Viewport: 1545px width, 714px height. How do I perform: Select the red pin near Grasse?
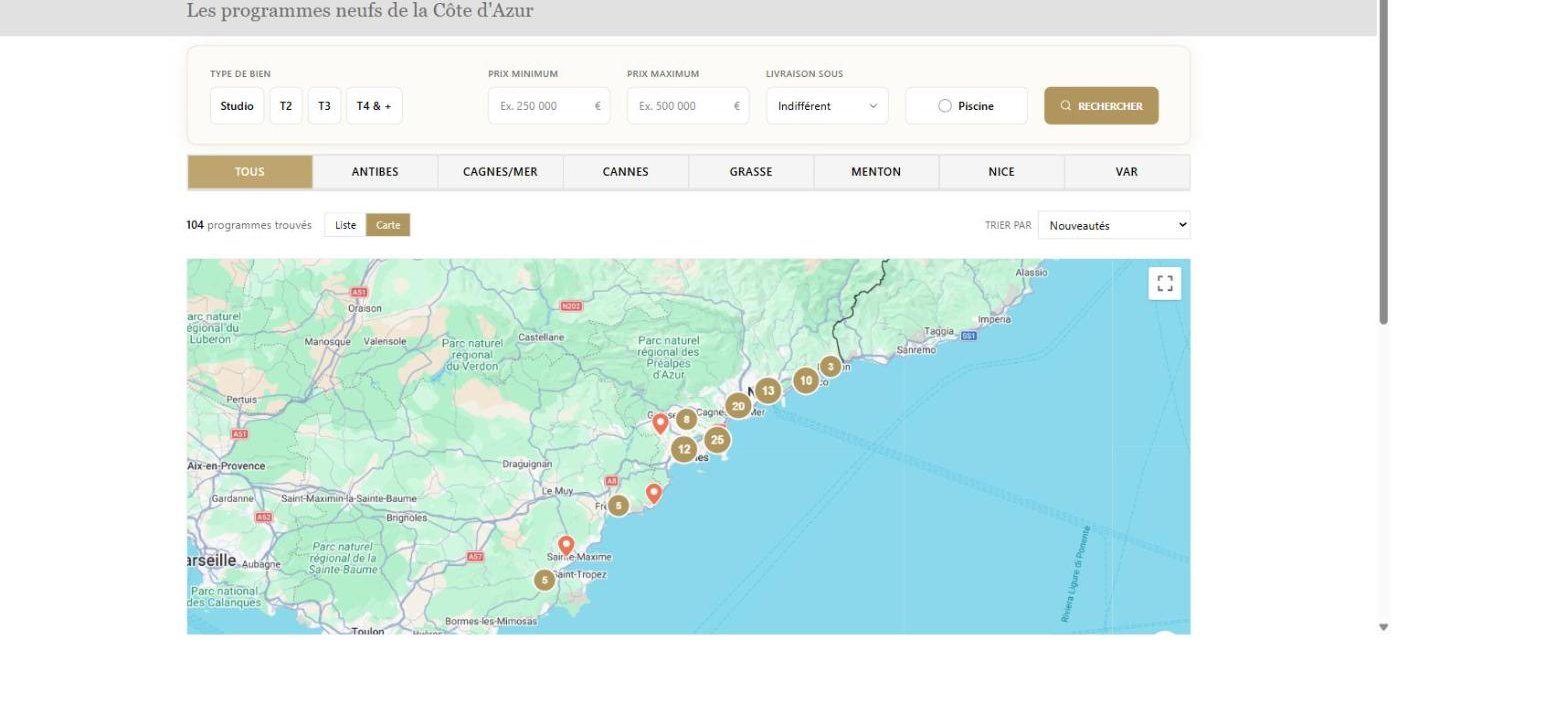[x=660, y=424]
